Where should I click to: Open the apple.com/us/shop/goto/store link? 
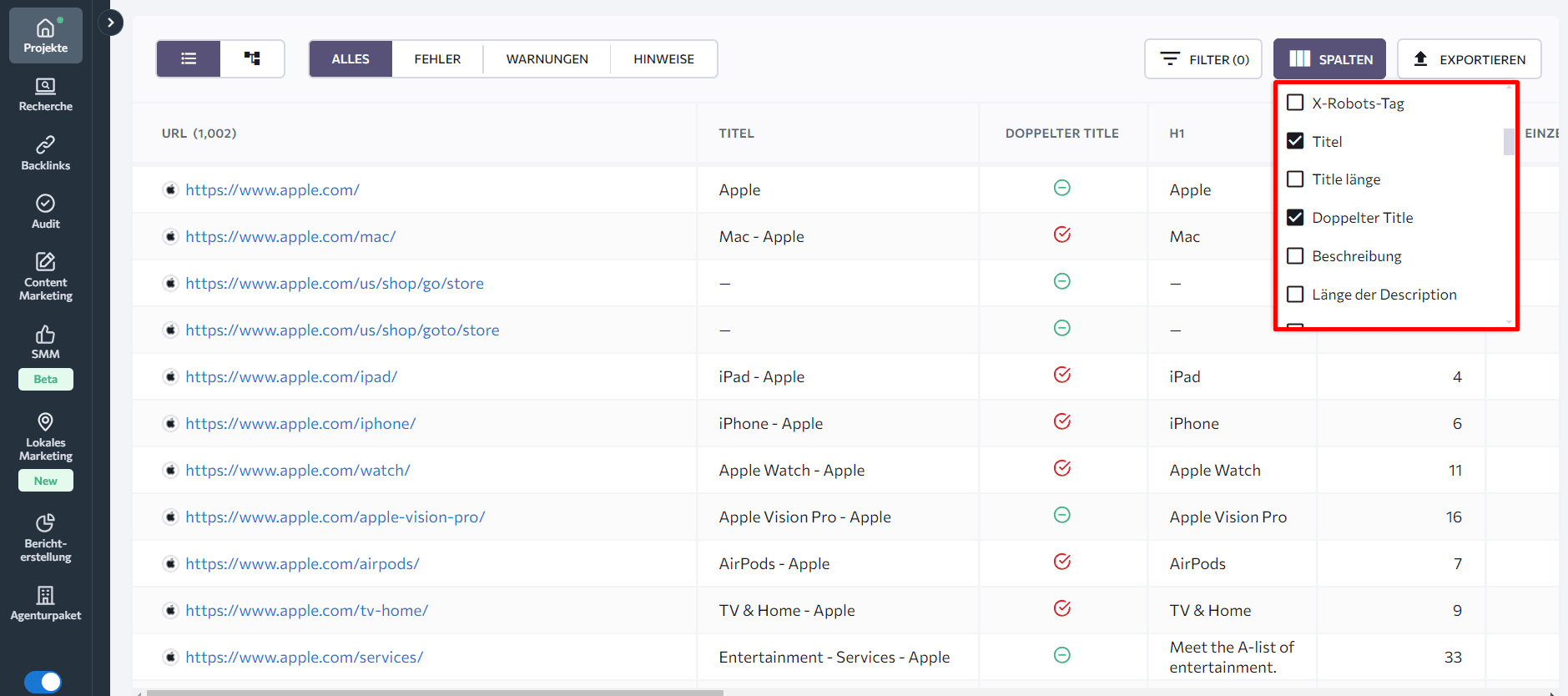pyautogui.click(x=342, y=330)
